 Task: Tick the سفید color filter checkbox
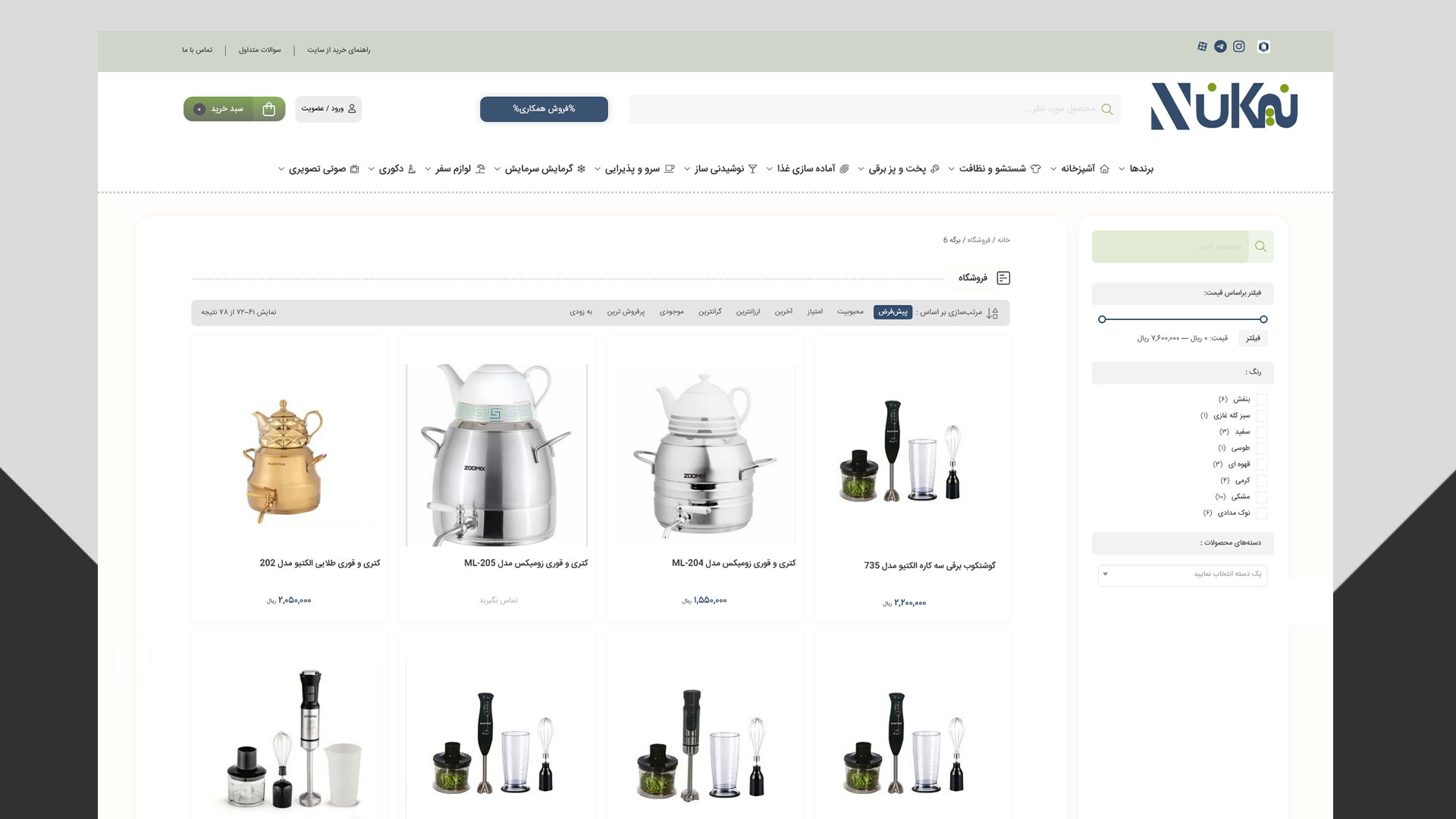click(x=1262, y=432)
